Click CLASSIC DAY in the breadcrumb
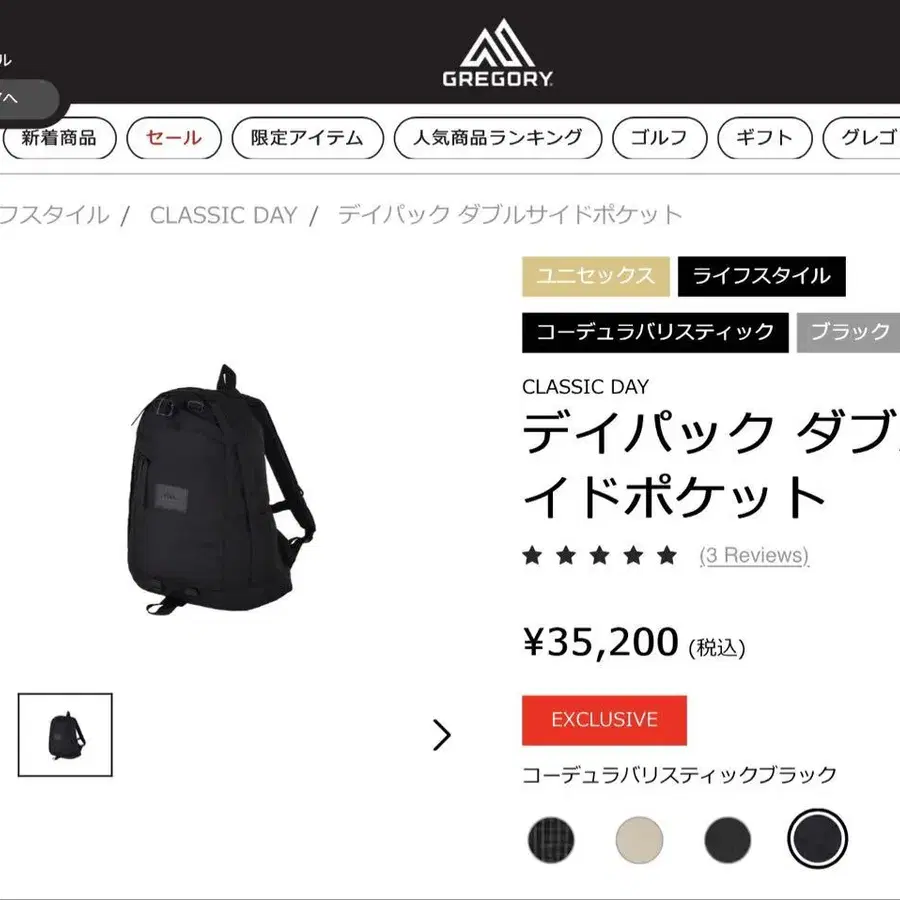The image size is (900, 900). click(x=223, y=215)
